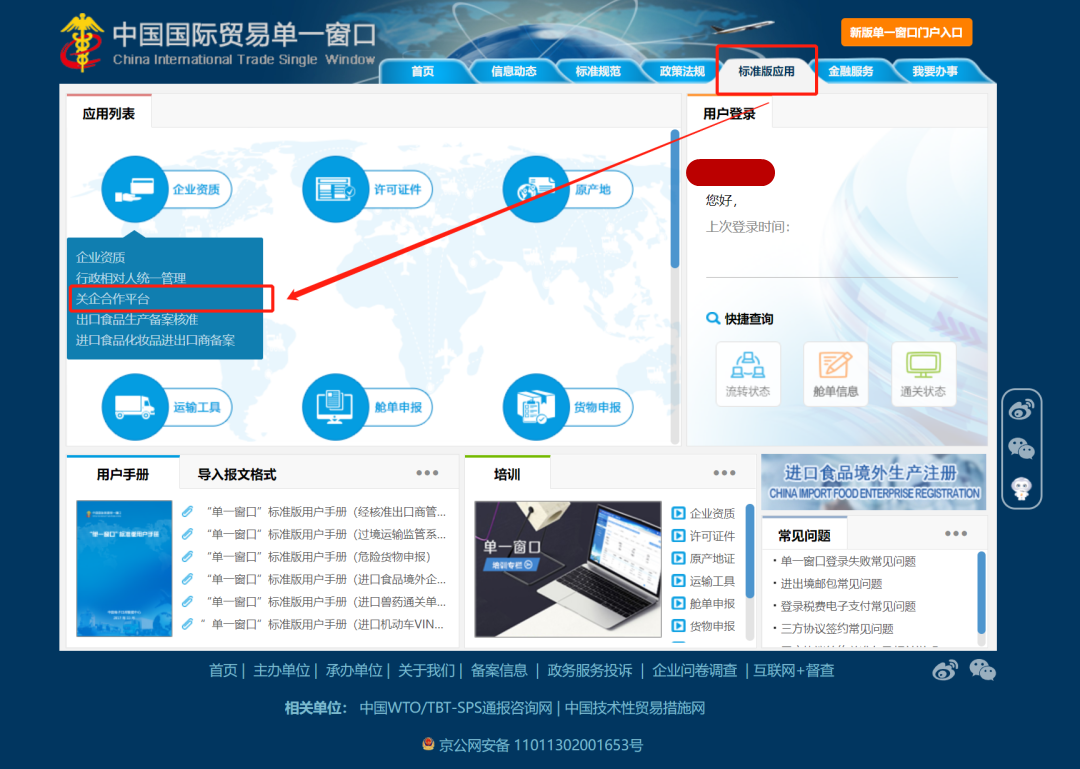Open the 标准规范 navigation tab
The height and width of the screenshot is (769, 1080).
pyautogui.click(x=598, y=71)
